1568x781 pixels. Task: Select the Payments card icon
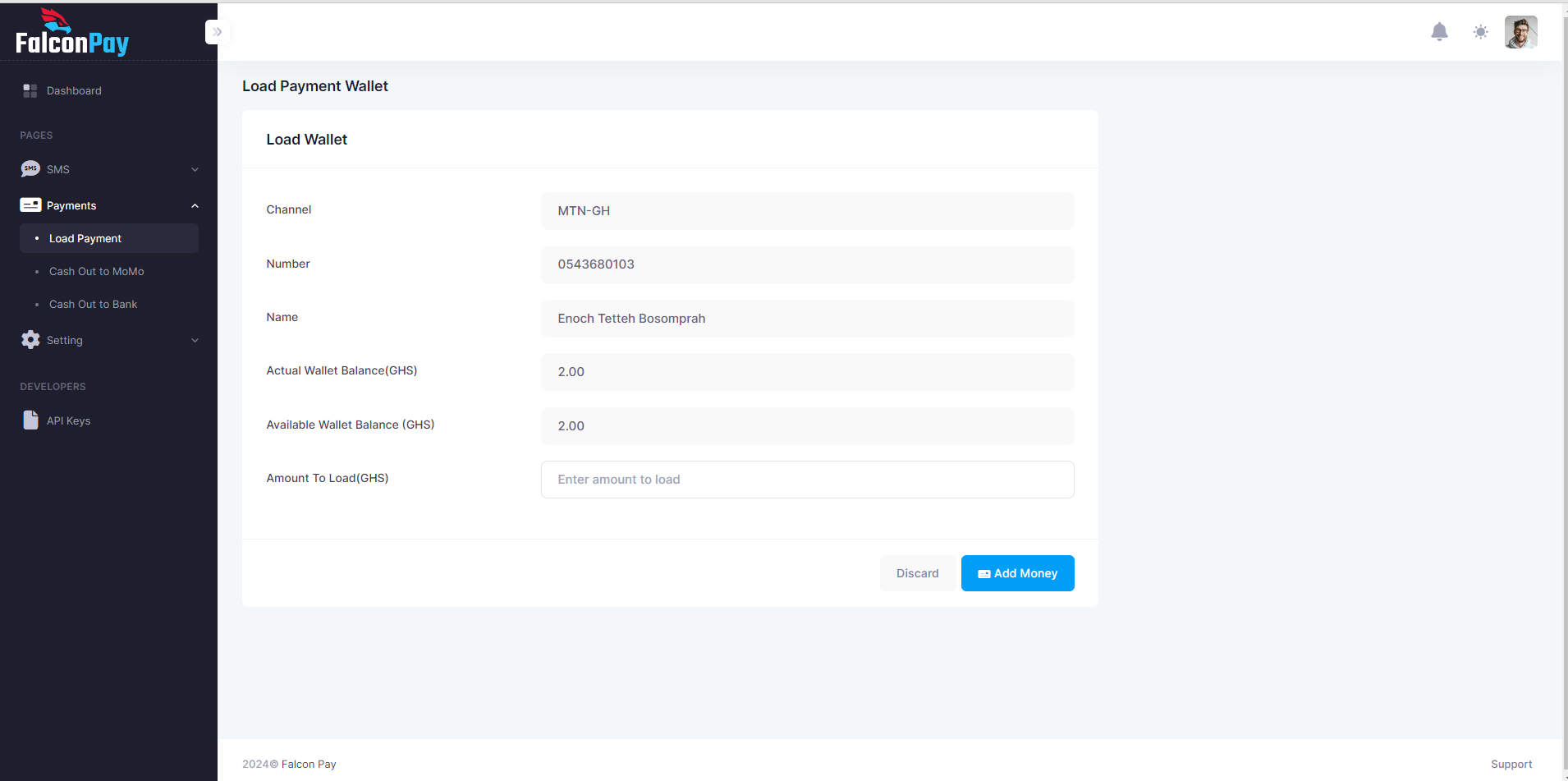point(30,204)
